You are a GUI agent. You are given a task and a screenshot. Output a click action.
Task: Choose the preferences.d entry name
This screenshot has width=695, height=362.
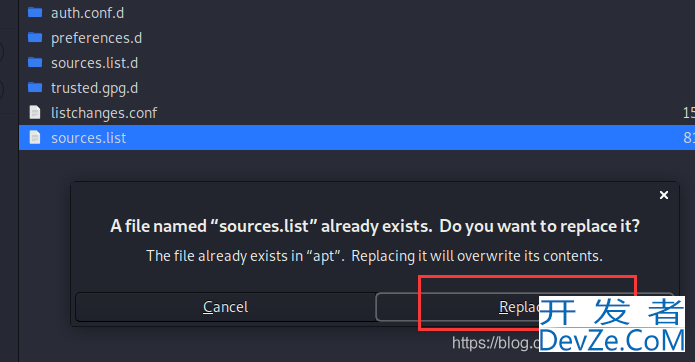[96, 38]
